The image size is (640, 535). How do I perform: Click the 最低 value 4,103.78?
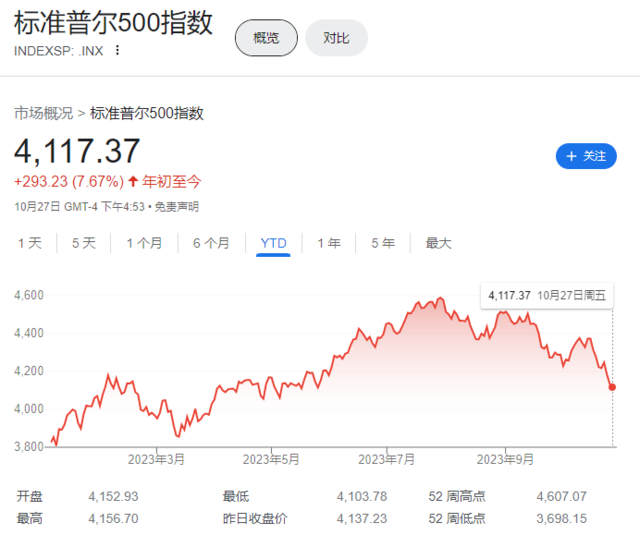(x=362, y=496)
